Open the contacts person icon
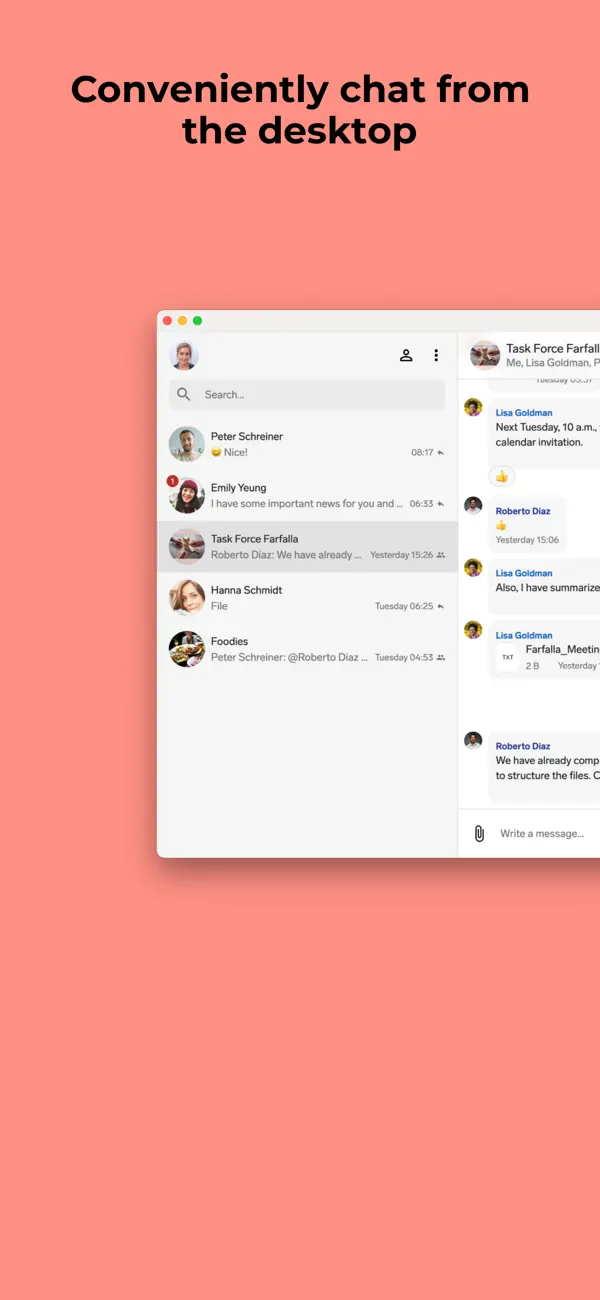Screen dimensions: 600x1300 coord(406,355)
